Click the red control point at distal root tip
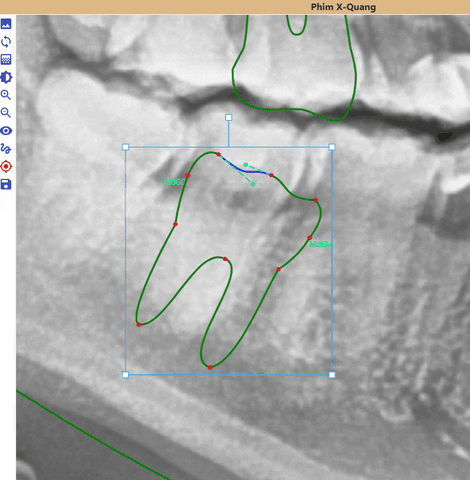The image size is (470, 480). point(139,325)
